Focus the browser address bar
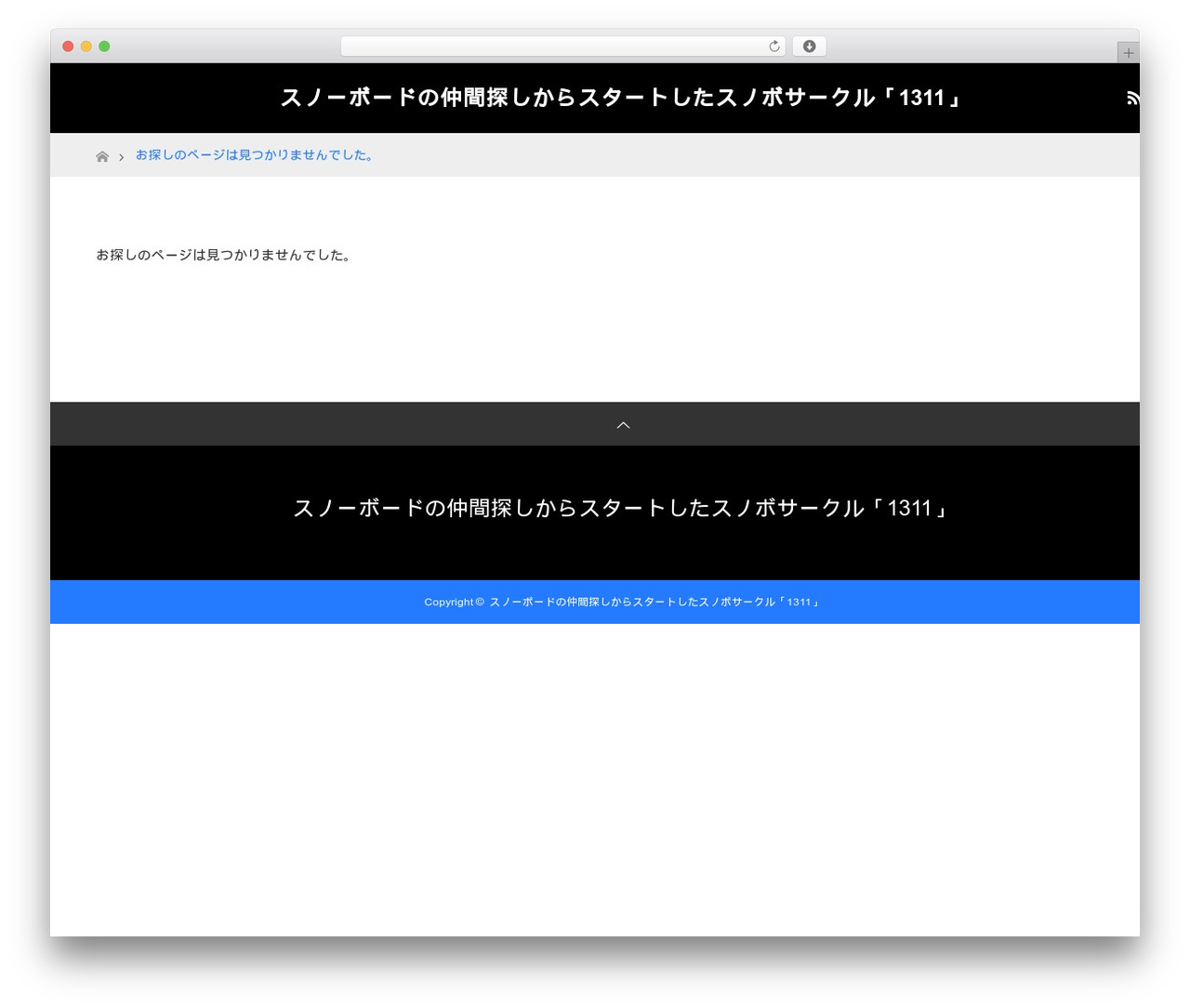Image resolution: width=1190 pixels, height=1008 pixels. [x=562, y=46]
